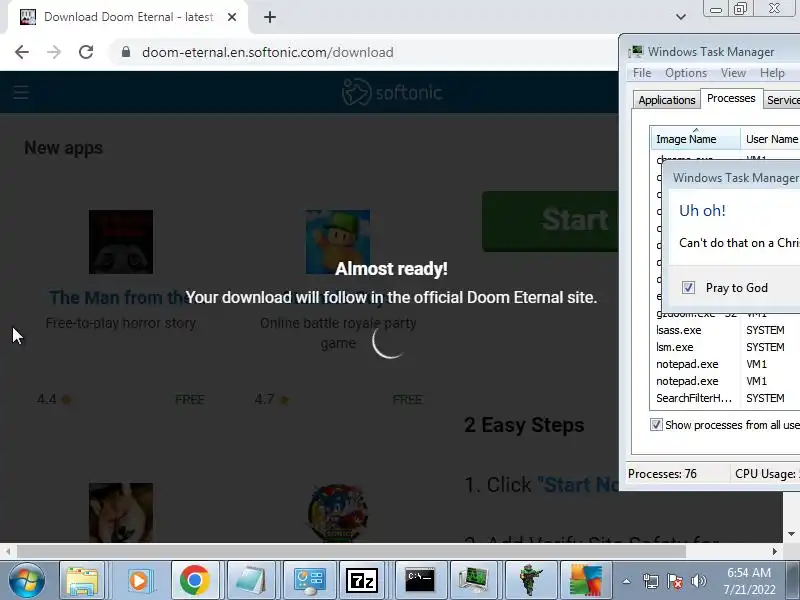Click the Doom Eternal tab favicon
This screenshot has width=800, height=600.
28,17
